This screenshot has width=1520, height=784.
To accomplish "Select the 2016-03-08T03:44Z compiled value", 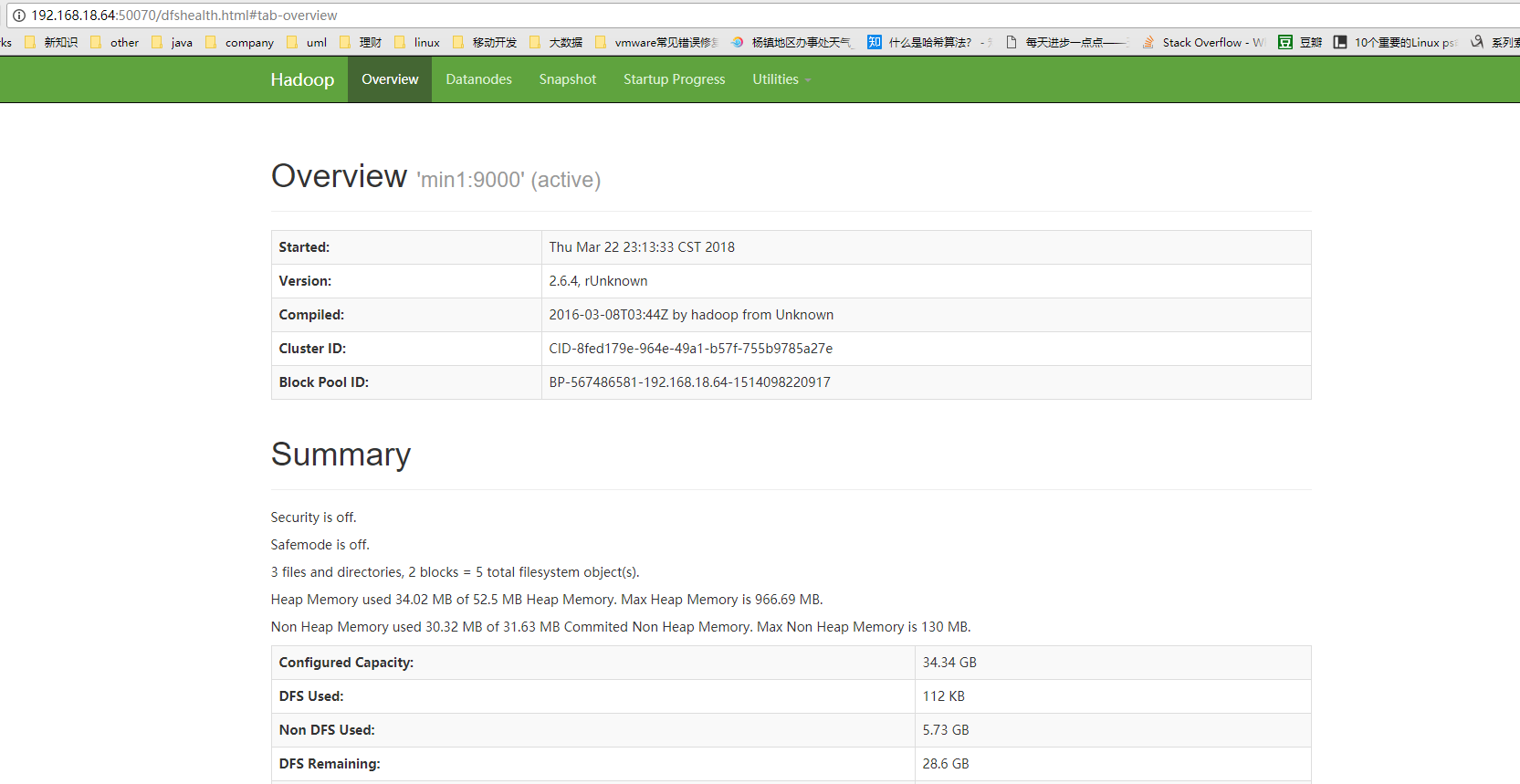I will point(691,315).
